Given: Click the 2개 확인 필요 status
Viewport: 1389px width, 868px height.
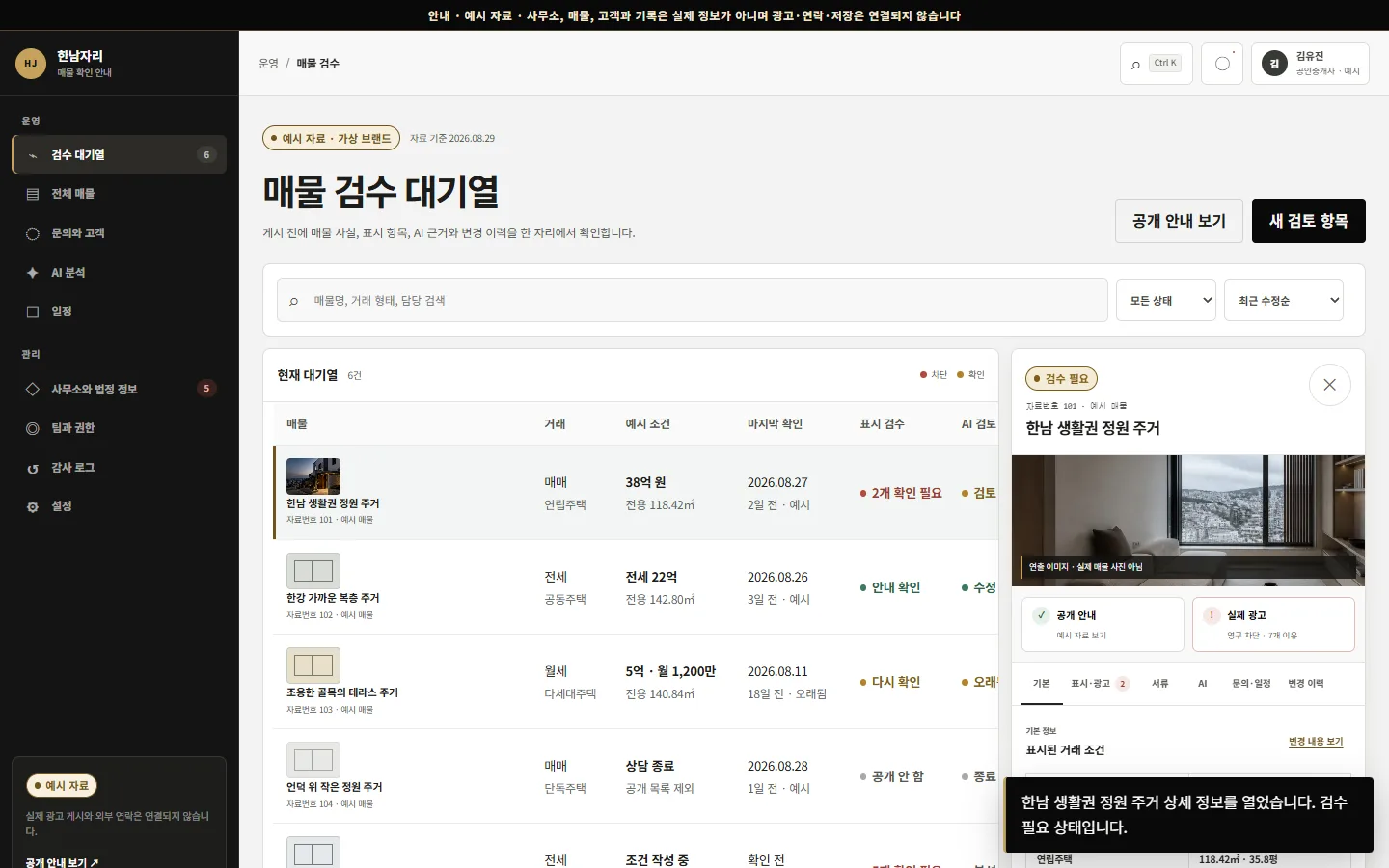Looking at the screenshot, I should (901, 493).
